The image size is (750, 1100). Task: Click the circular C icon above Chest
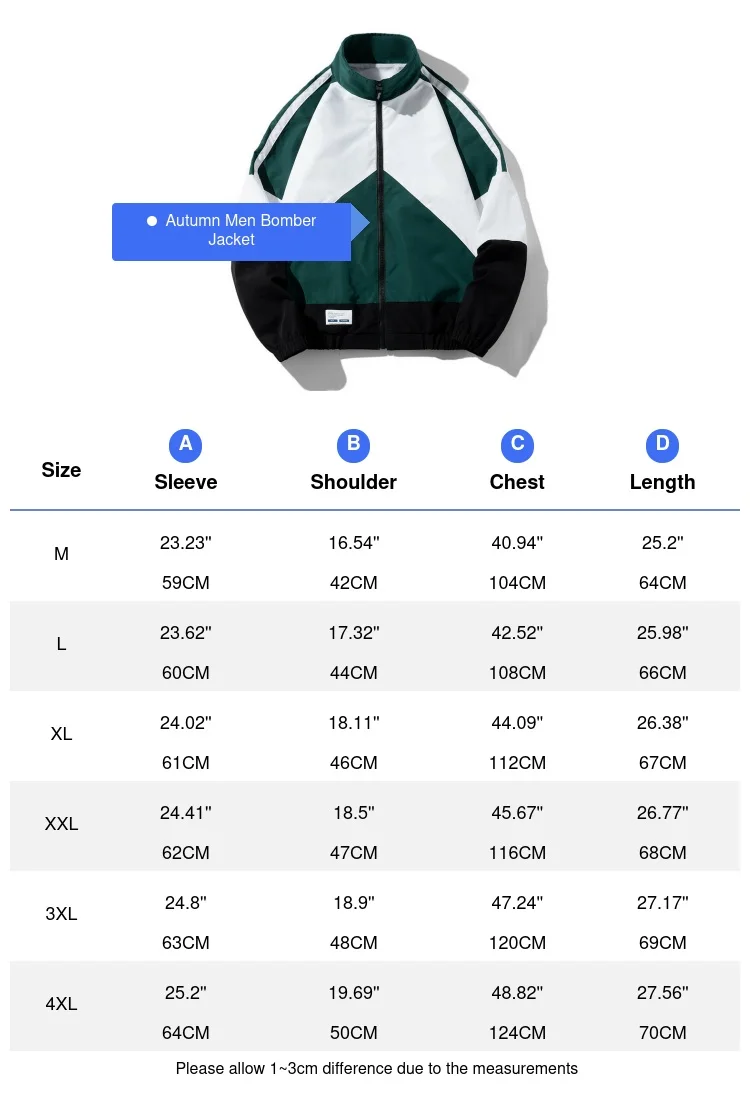coord(517,445)
